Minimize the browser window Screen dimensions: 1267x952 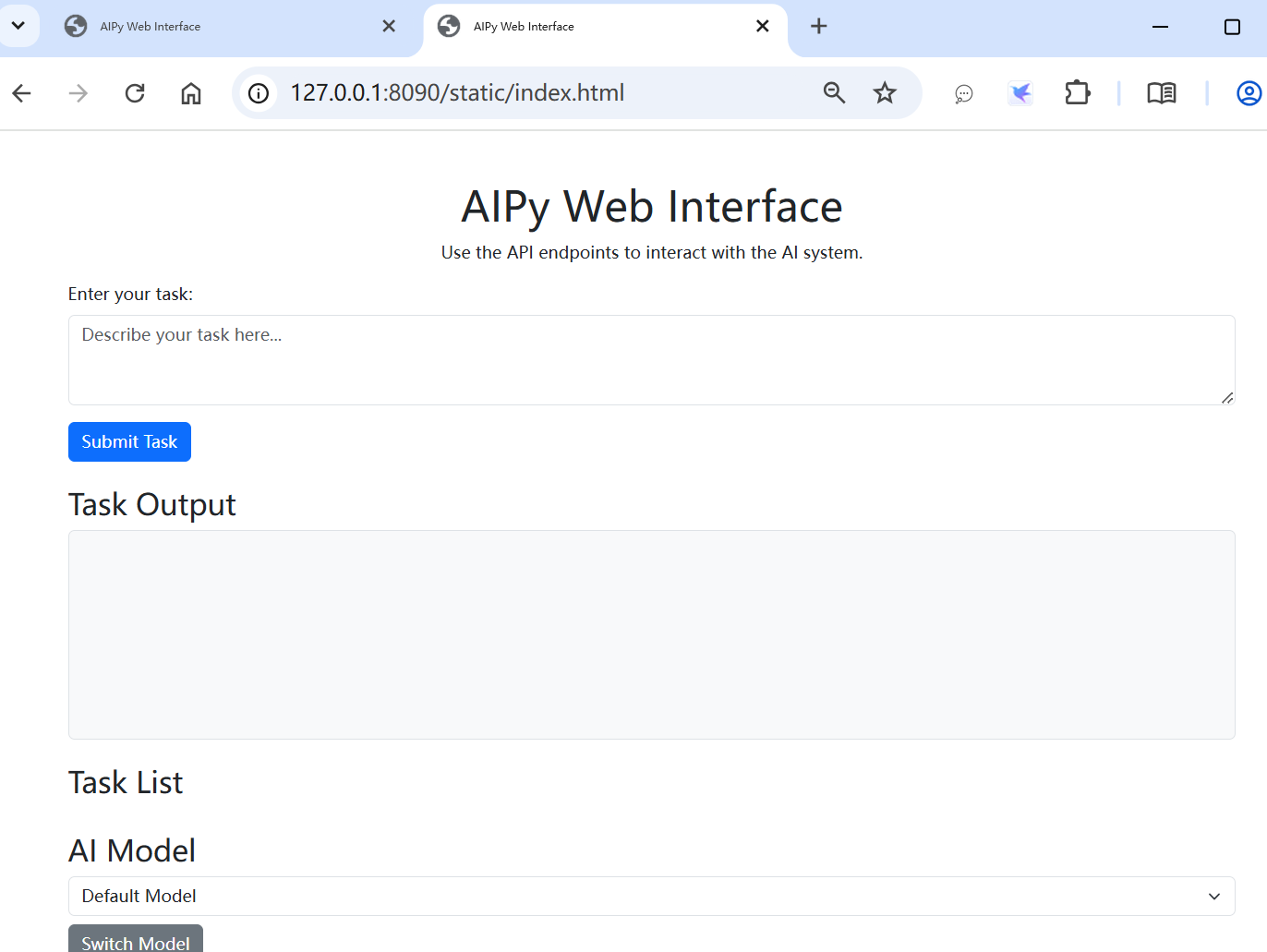(1161, 27)
